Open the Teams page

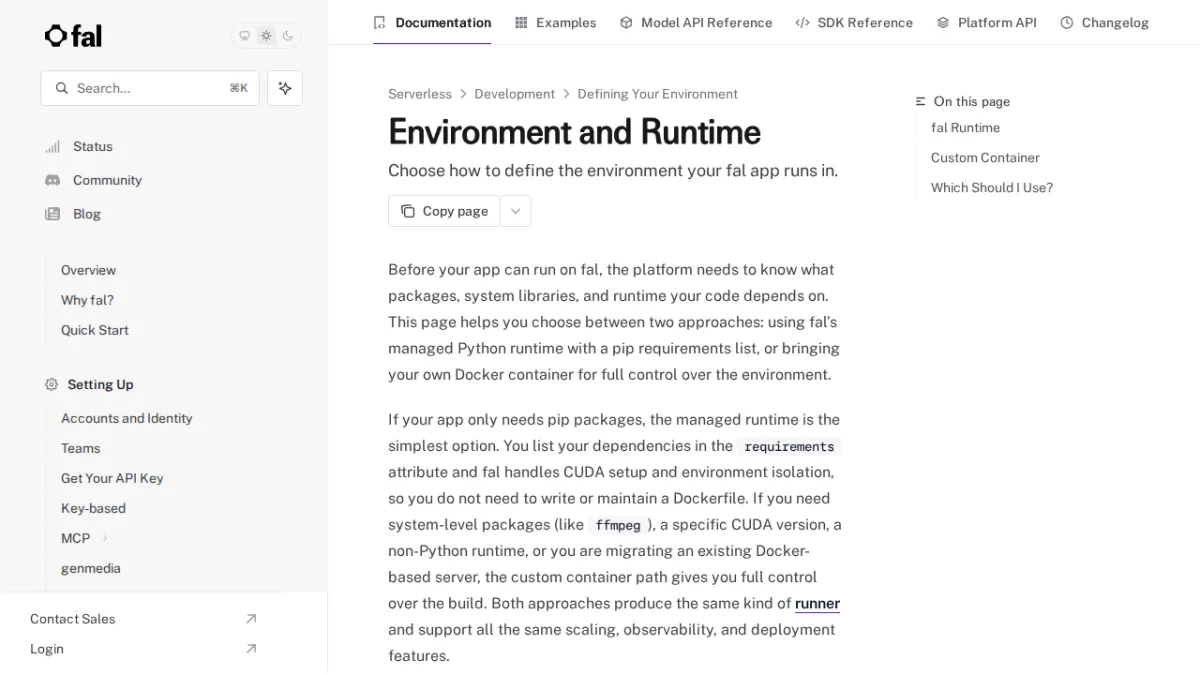coord(80,448)
